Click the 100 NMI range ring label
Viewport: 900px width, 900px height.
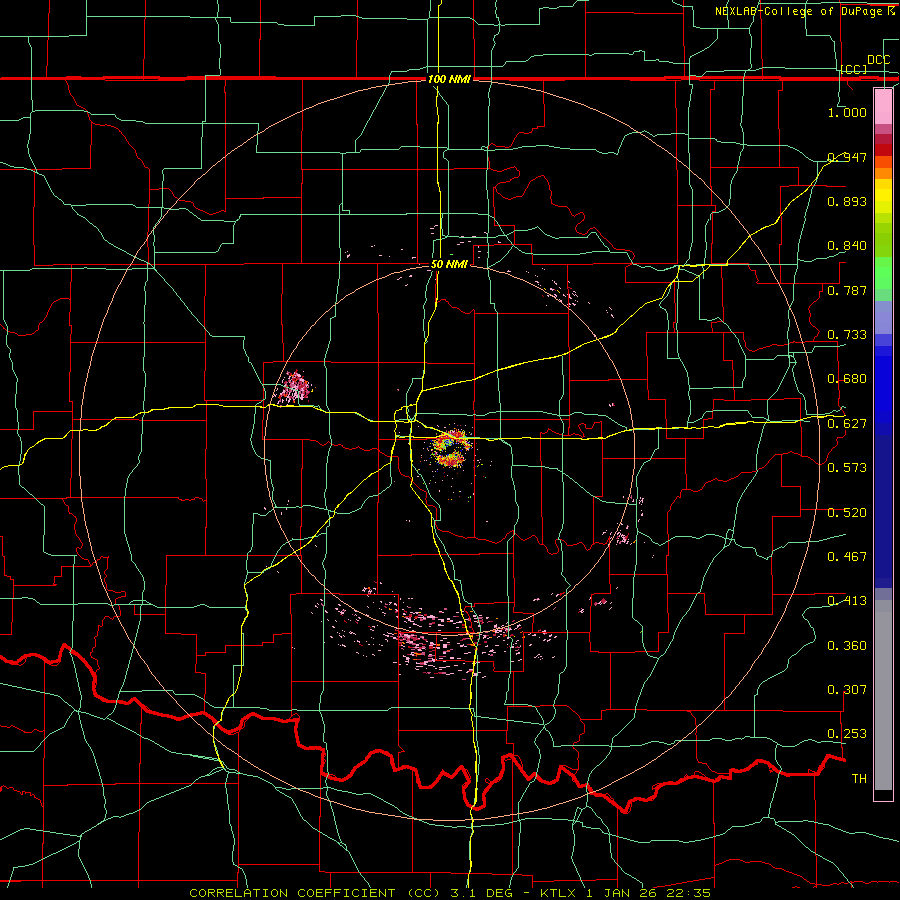click(449, 79)
